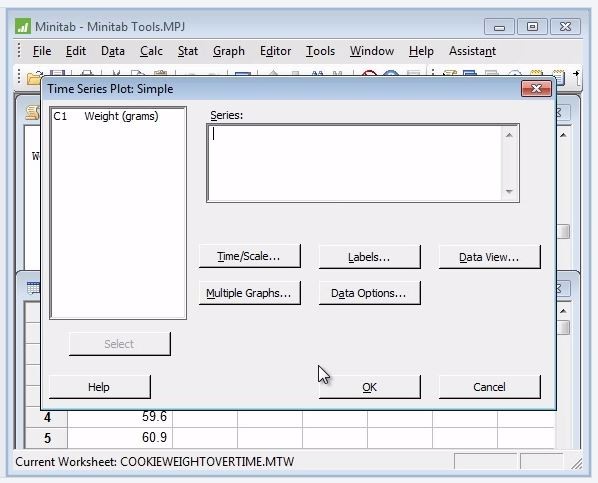The height and width of the screenshot is (483, 598).
Task: Open the Edit menu
Action: point(76,51)
